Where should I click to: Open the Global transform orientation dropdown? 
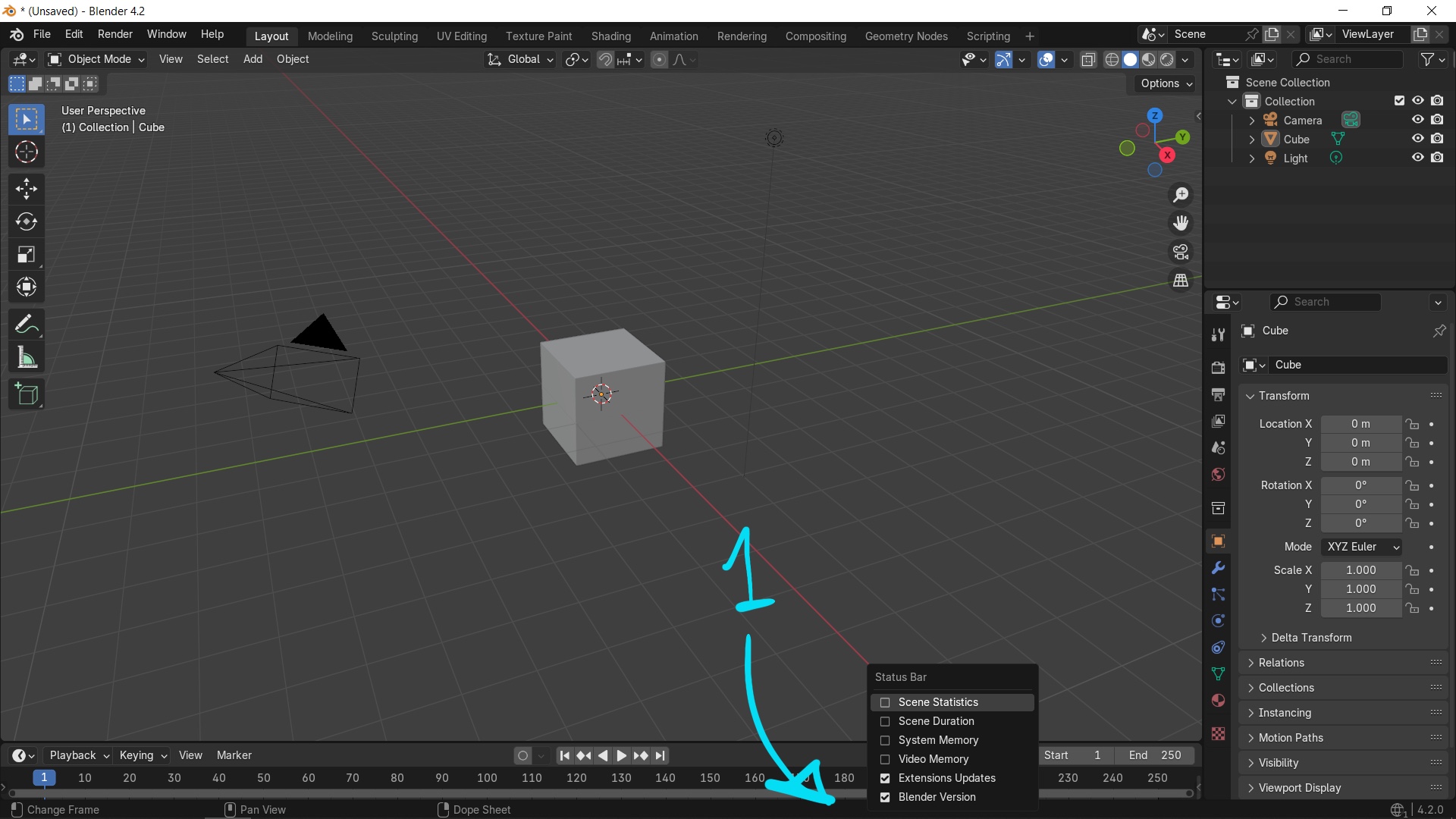520,59
